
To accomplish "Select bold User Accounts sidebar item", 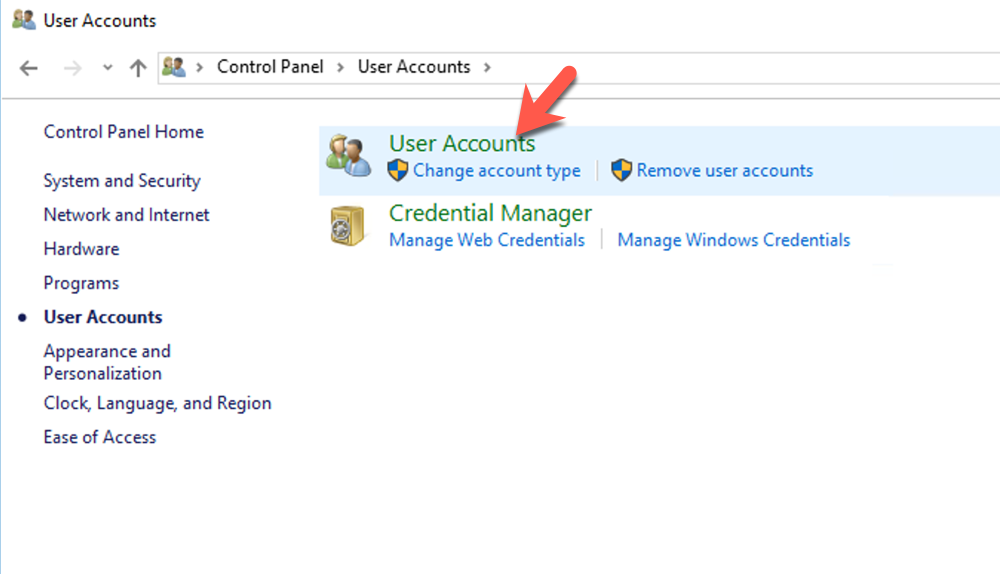I will tap(103, 317).
